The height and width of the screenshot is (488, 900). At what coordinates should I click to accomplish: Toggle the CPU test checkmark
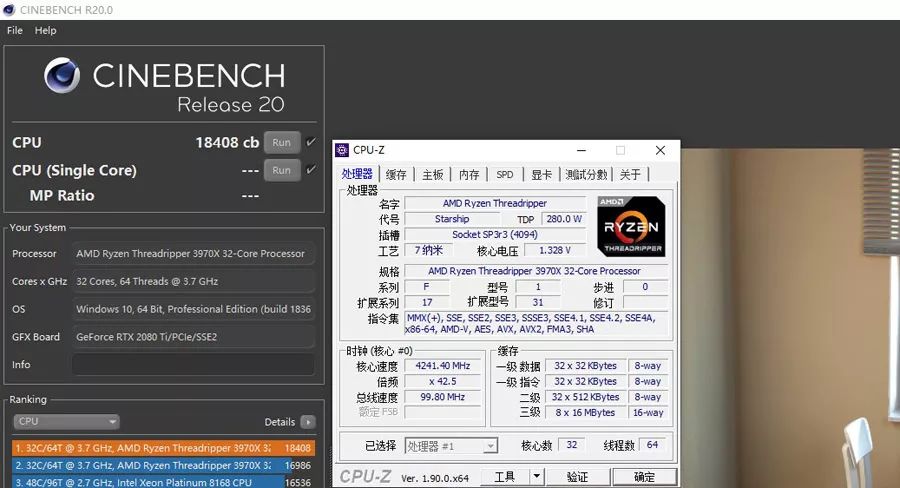(x=311, y=142)
